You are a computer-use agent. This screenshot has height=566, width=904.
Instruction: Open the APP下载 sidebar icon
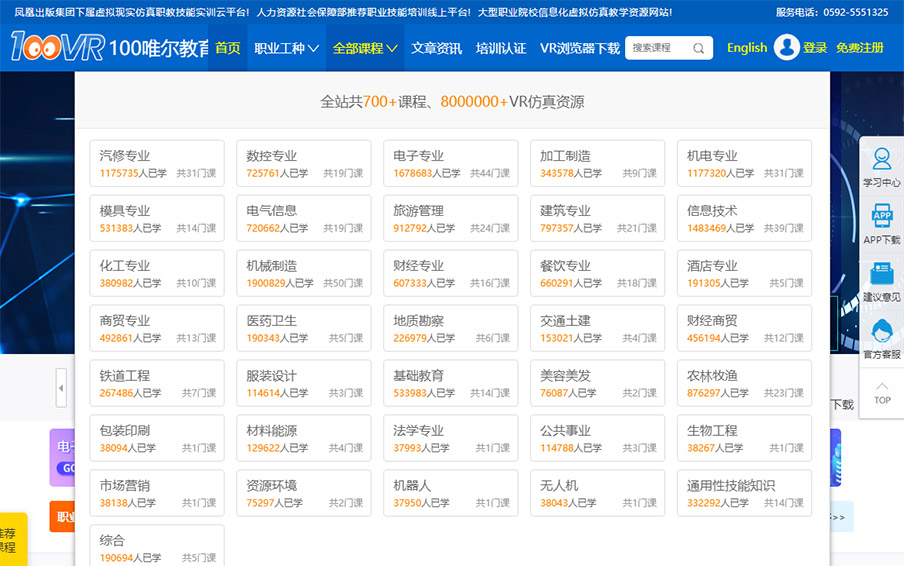[881, 224]
